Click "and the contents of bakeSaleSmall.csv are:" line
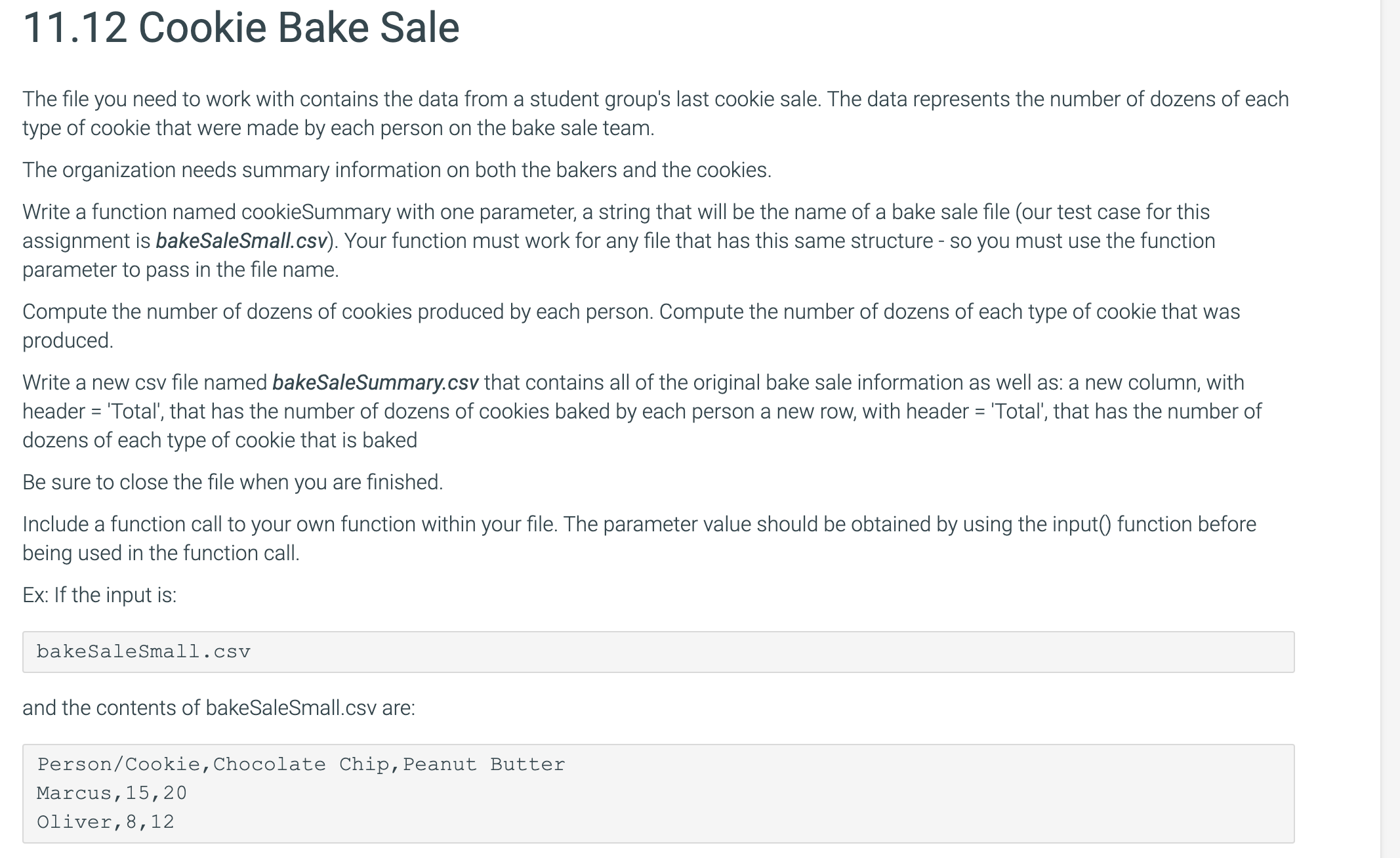 point(218,708)
